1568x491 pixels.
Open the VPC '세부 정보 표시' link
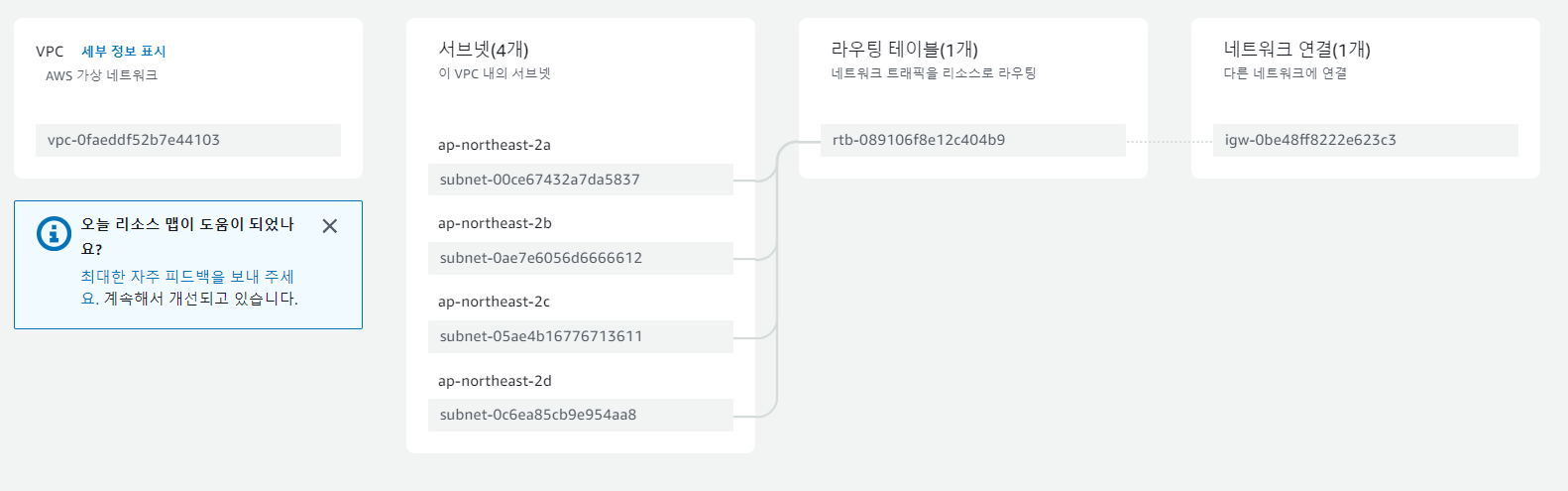[x=124, y=52]
